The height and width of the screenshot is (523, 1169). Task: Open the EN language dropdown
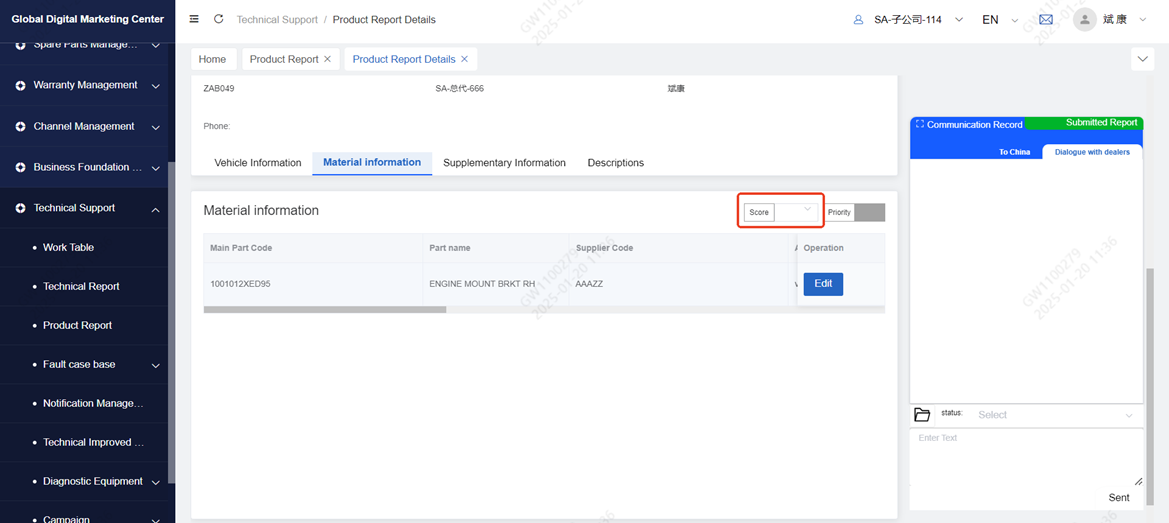tap(999, 19)
